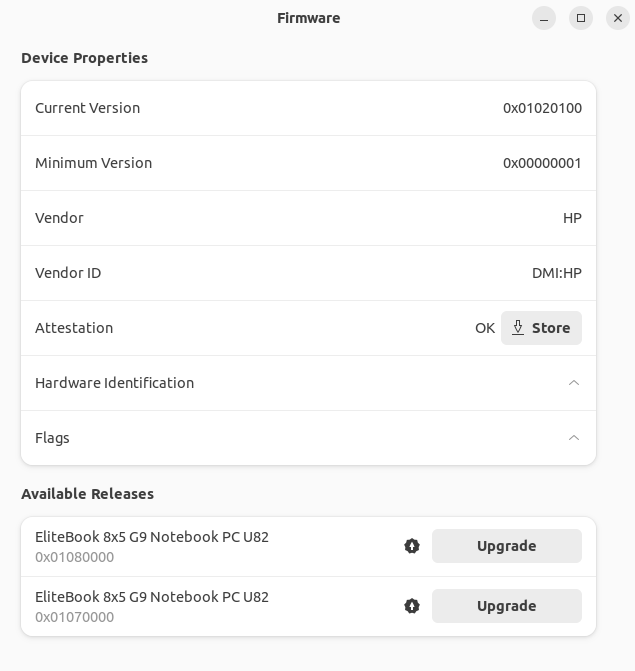Click the Store attestation button
Screen dimensions: 635x671
(541, 328)
